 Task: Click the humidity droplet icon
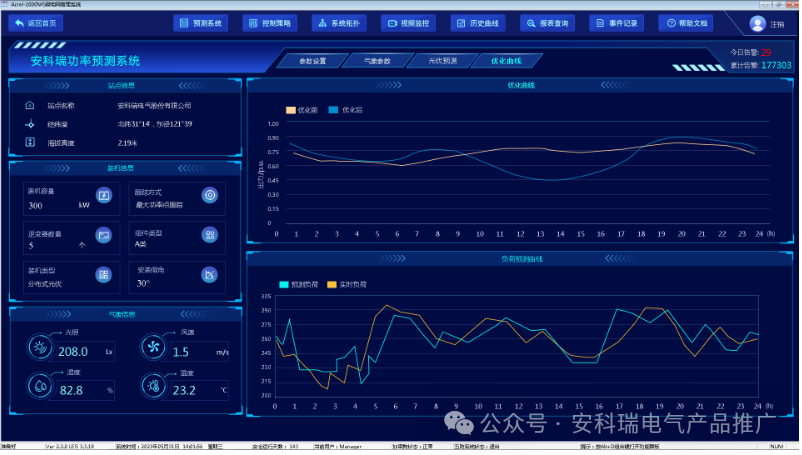point(40,386)
